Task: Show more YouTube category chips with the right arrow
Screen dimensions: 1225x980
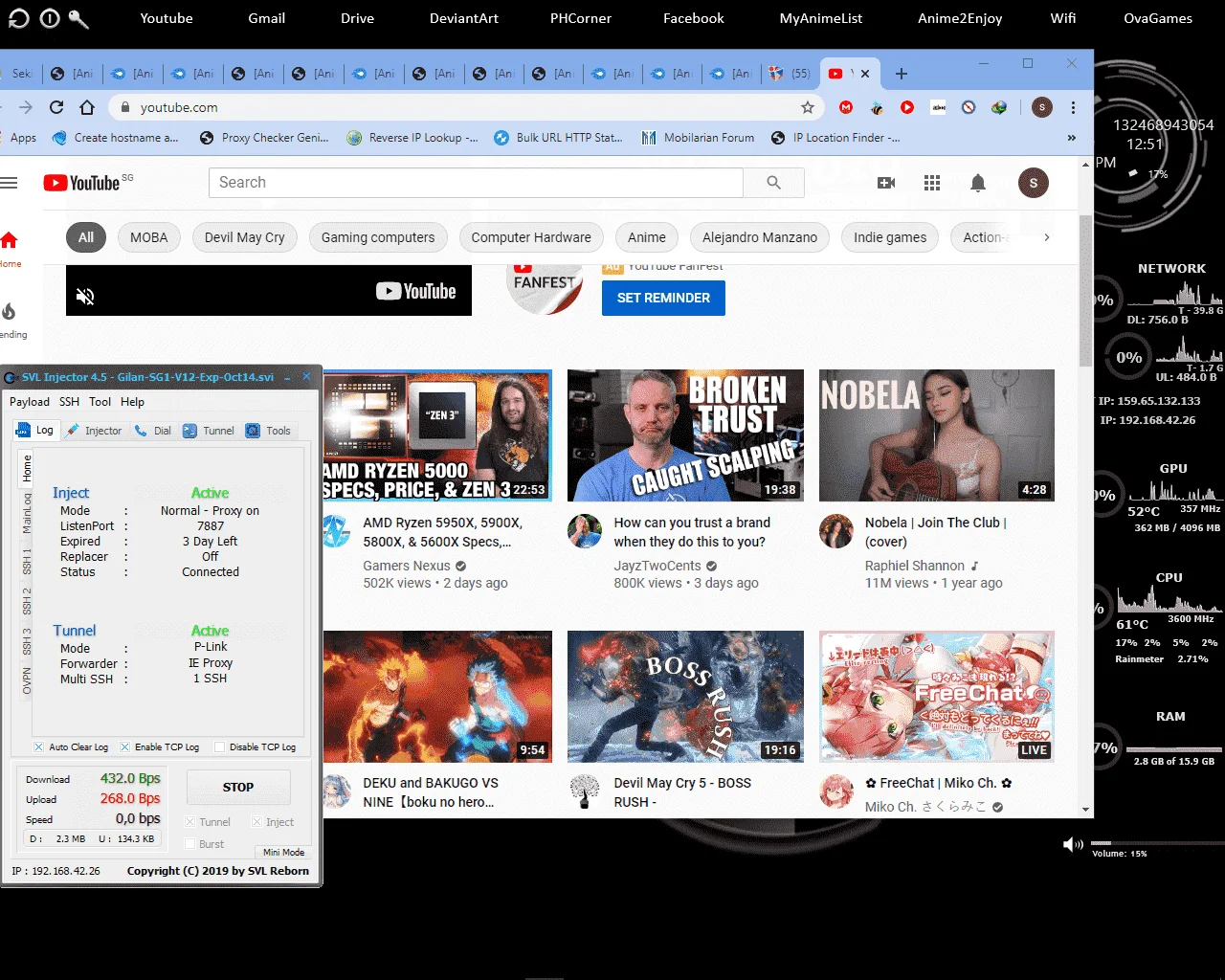Action: click(x=1046, y=237)
